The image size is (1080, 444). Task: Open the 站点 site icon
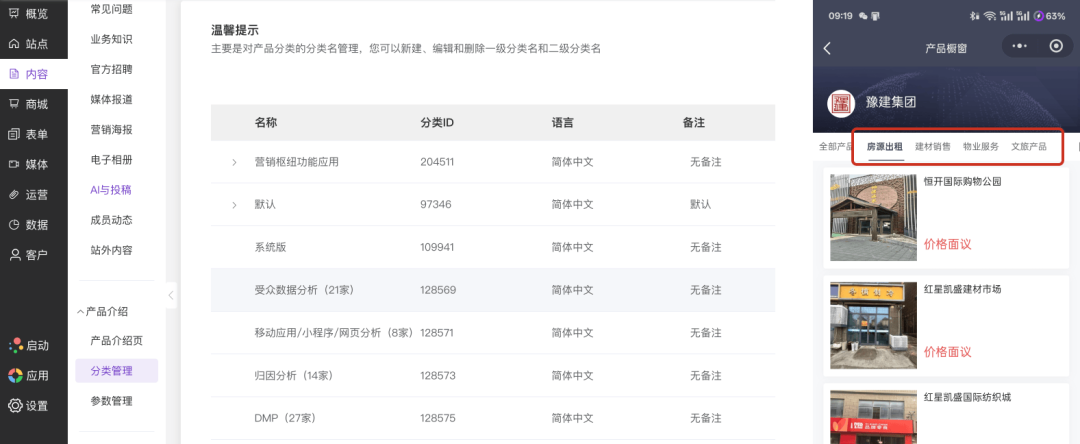click(14, 43)
